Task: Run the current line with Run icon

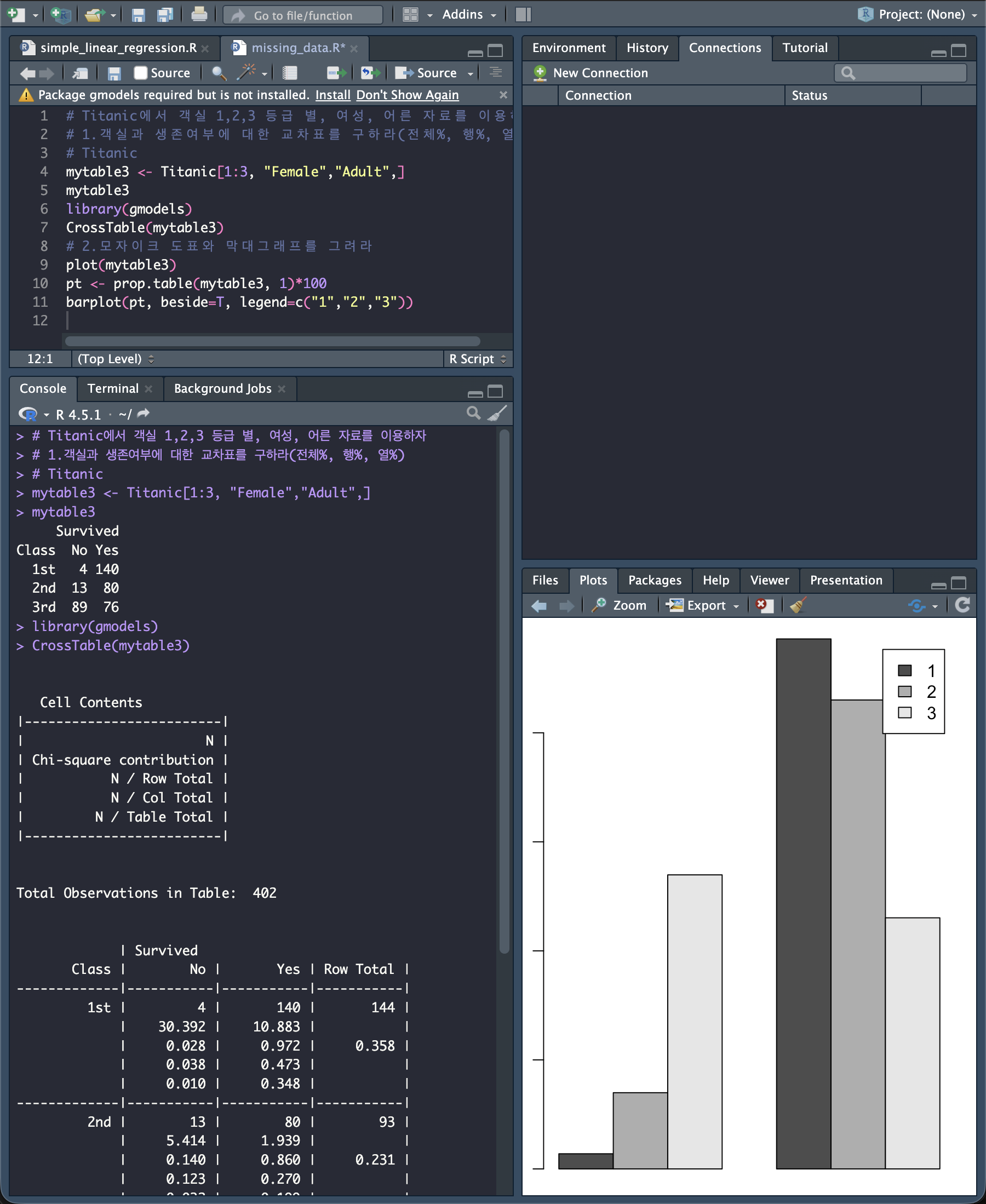Action: 337,73
